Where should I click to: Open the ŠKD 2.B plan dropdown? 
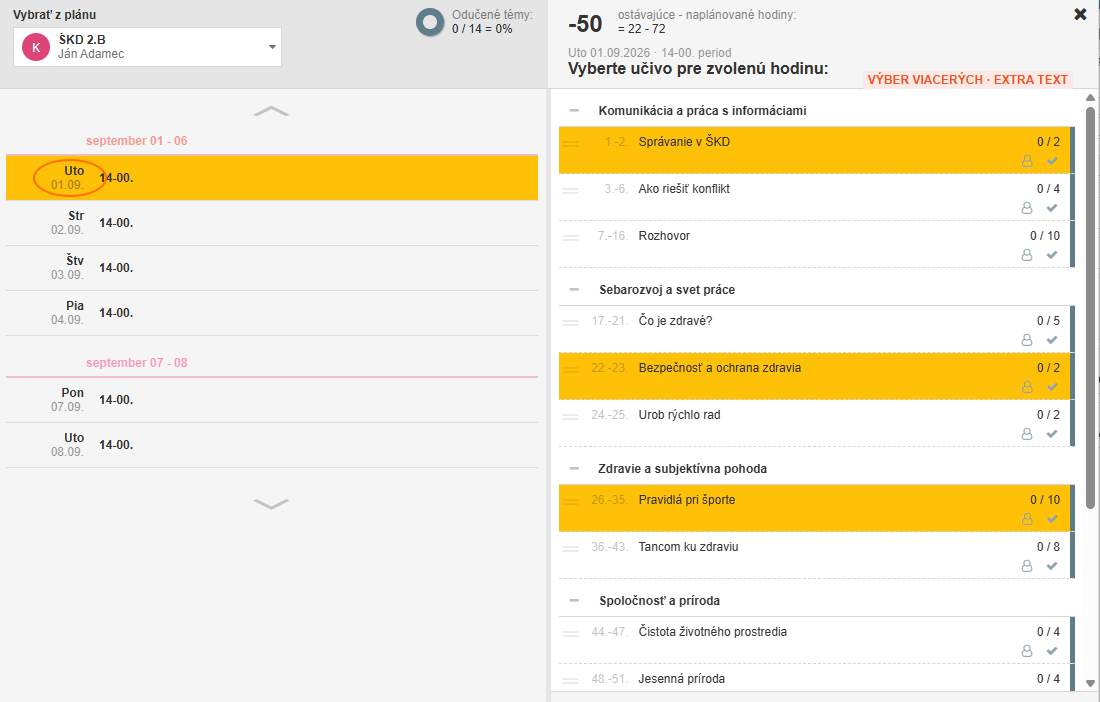(x=147, y=47)
